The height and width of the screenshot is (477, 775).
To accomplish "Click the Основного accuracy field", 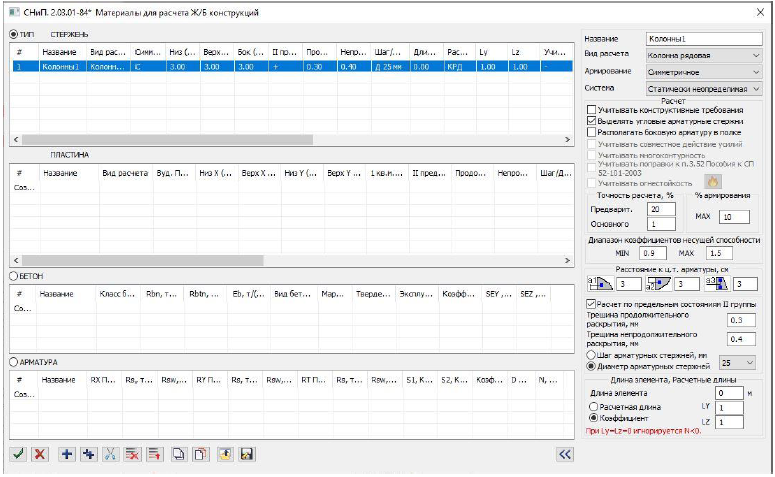I will pos(661,224).
